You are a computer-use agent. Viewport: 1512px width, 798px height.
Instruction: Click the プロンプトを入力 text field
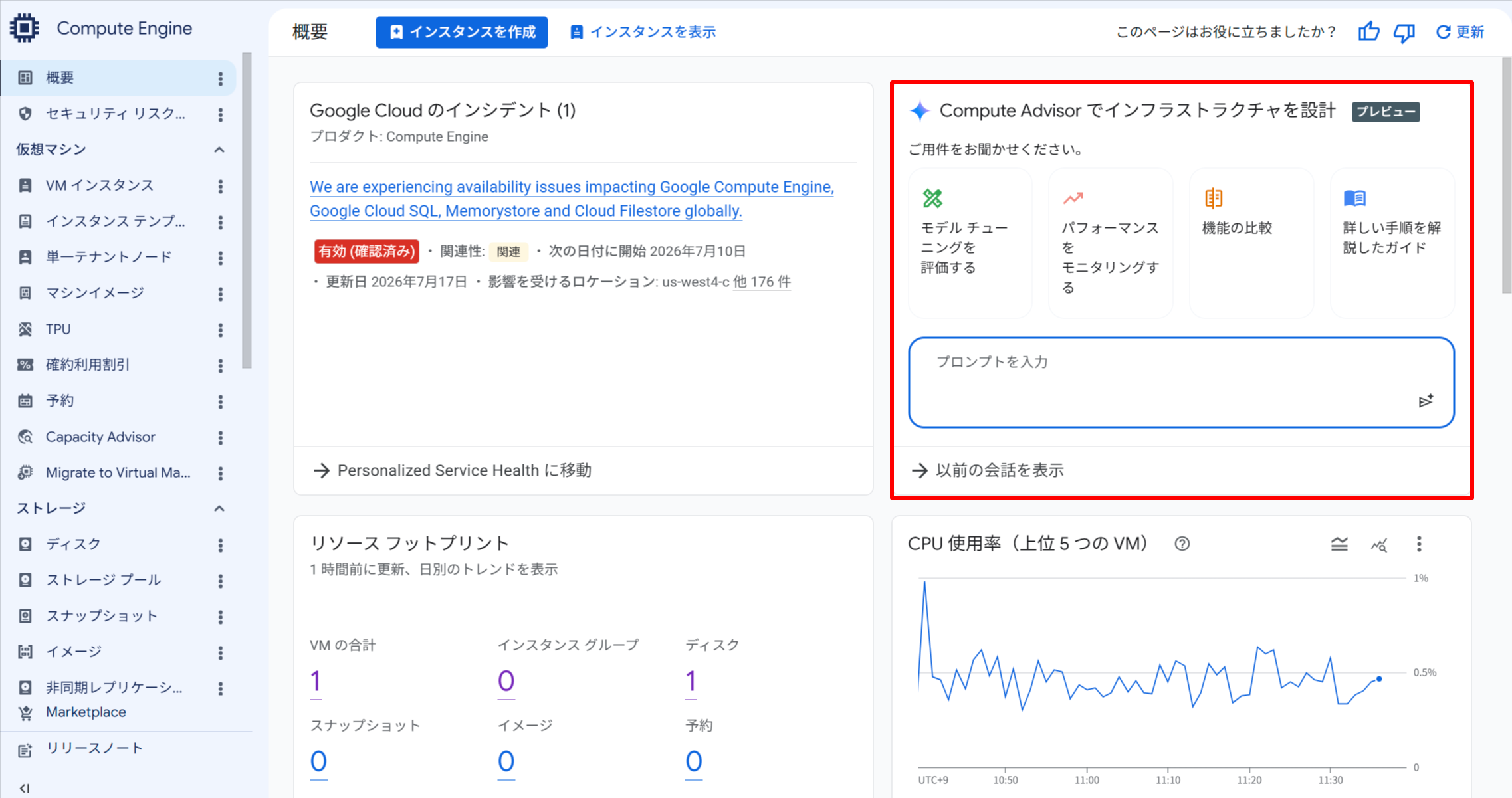(x=1181, y=382)
